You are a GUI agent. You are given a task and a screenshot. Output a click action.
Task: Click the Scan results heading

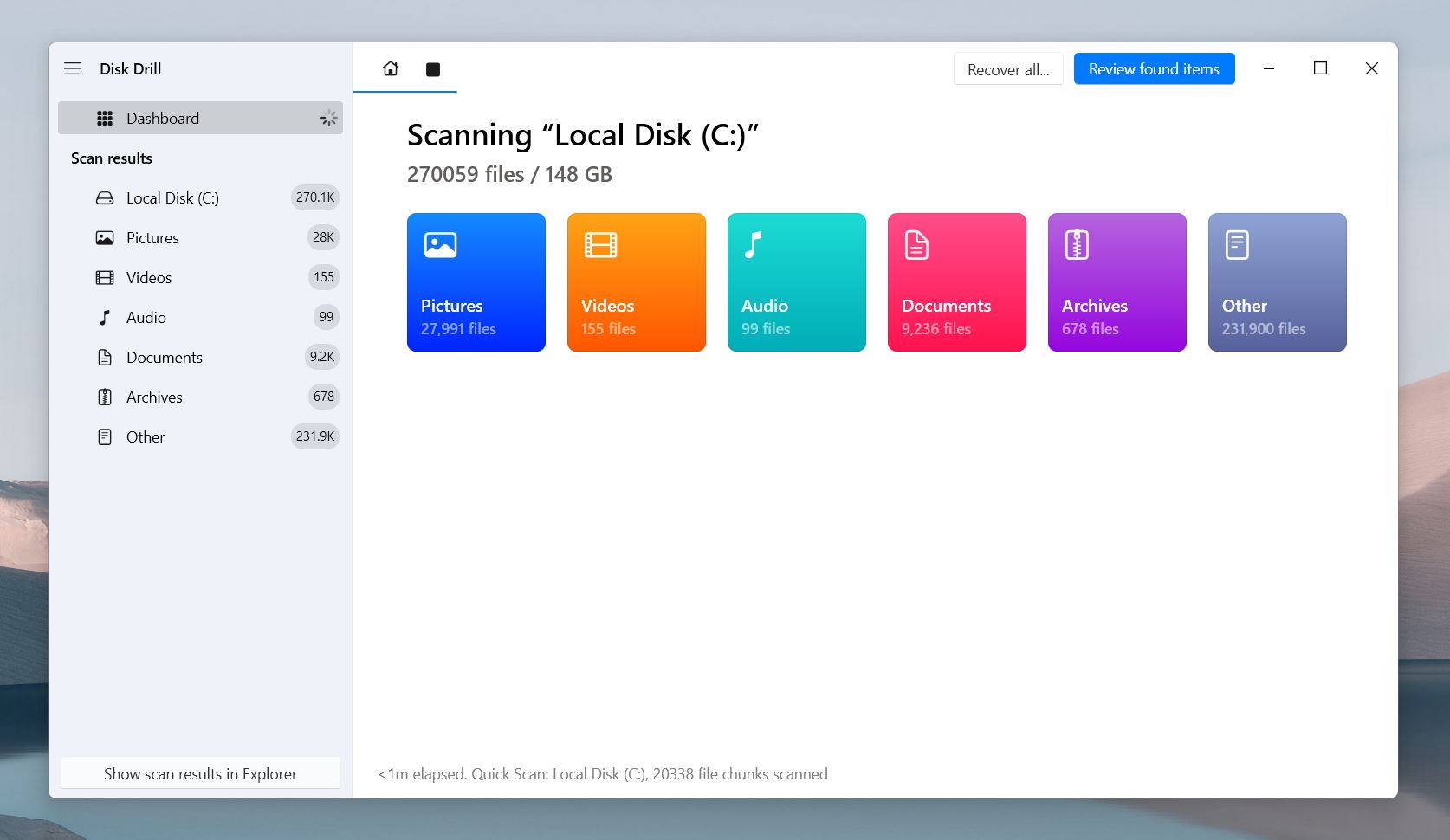tap(112, 158)
